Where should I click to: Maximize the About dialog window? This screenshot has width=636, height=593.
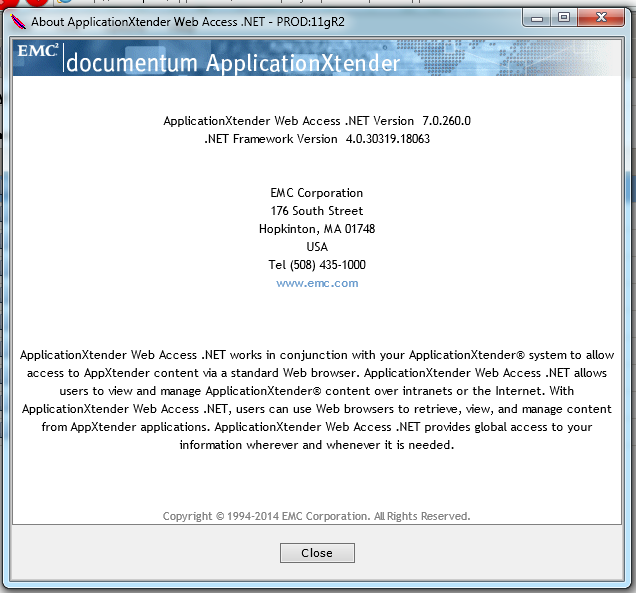coord(564,18)
